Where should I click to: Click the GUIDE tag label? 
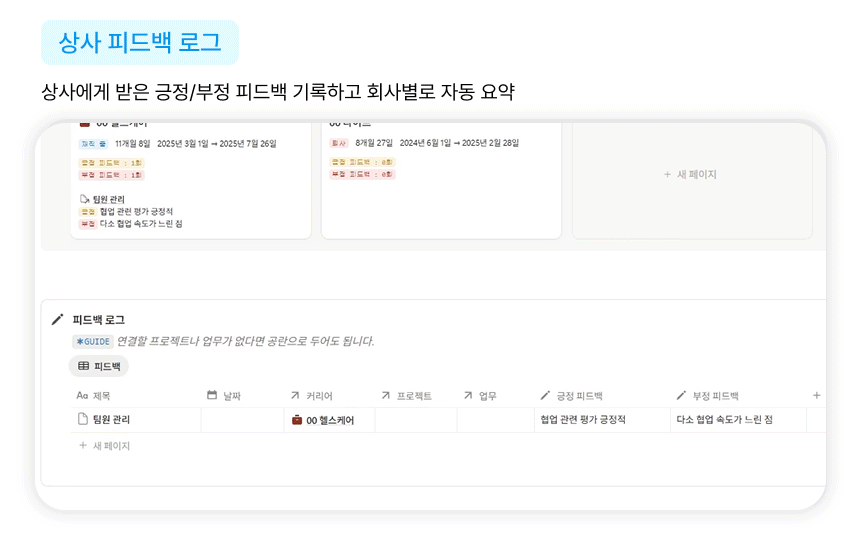(93, 341)
